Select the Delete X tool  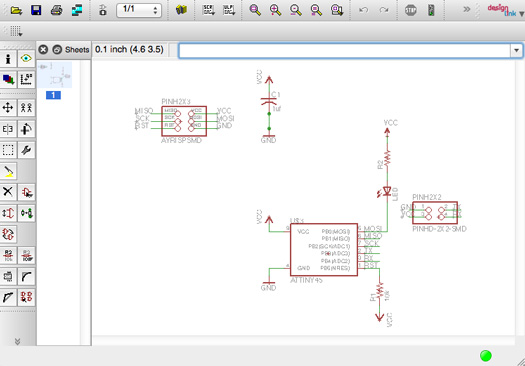pos(8,192)
